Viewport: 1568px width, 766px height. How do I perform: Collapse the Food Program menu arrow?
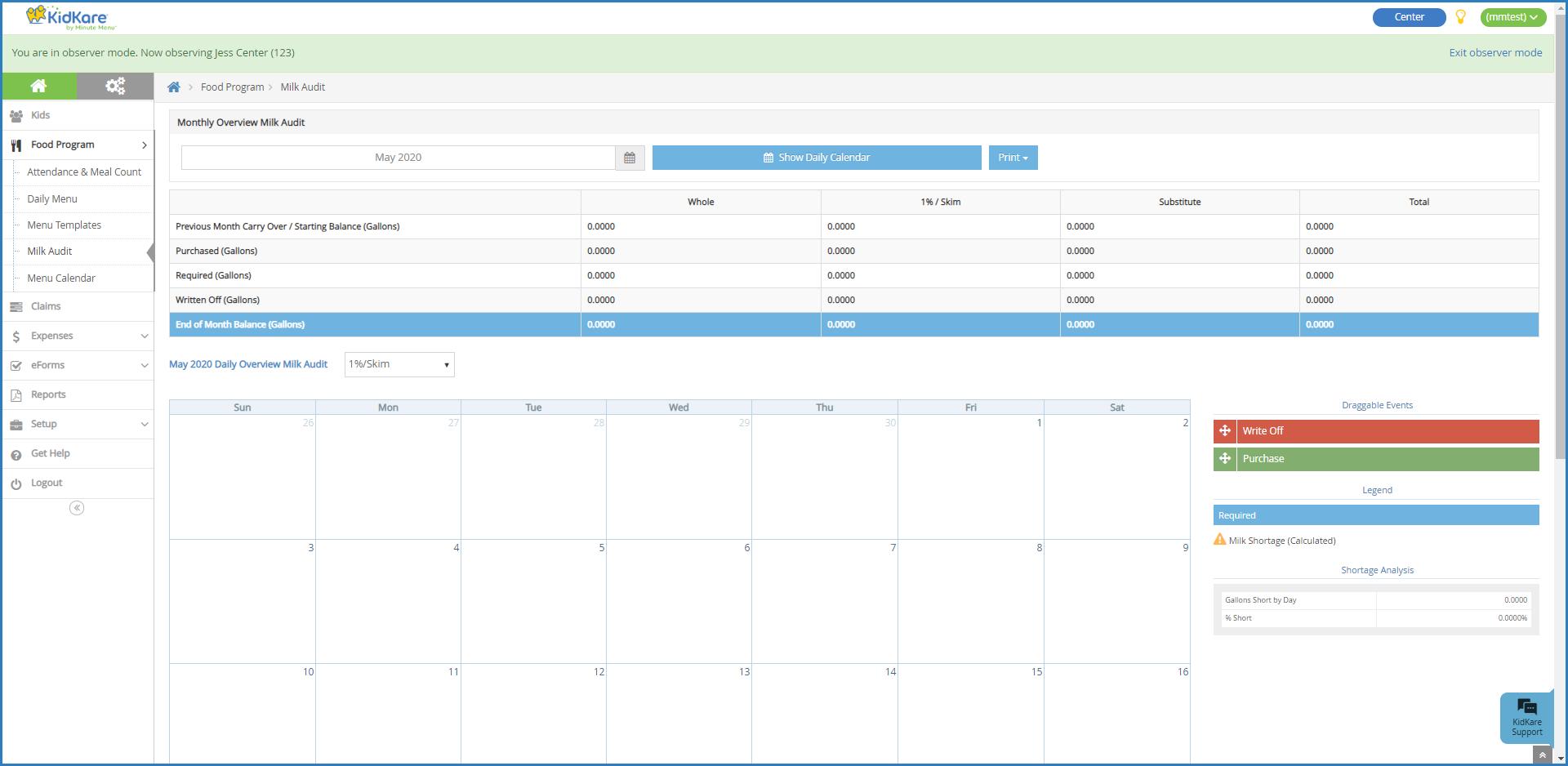(145, 145)
